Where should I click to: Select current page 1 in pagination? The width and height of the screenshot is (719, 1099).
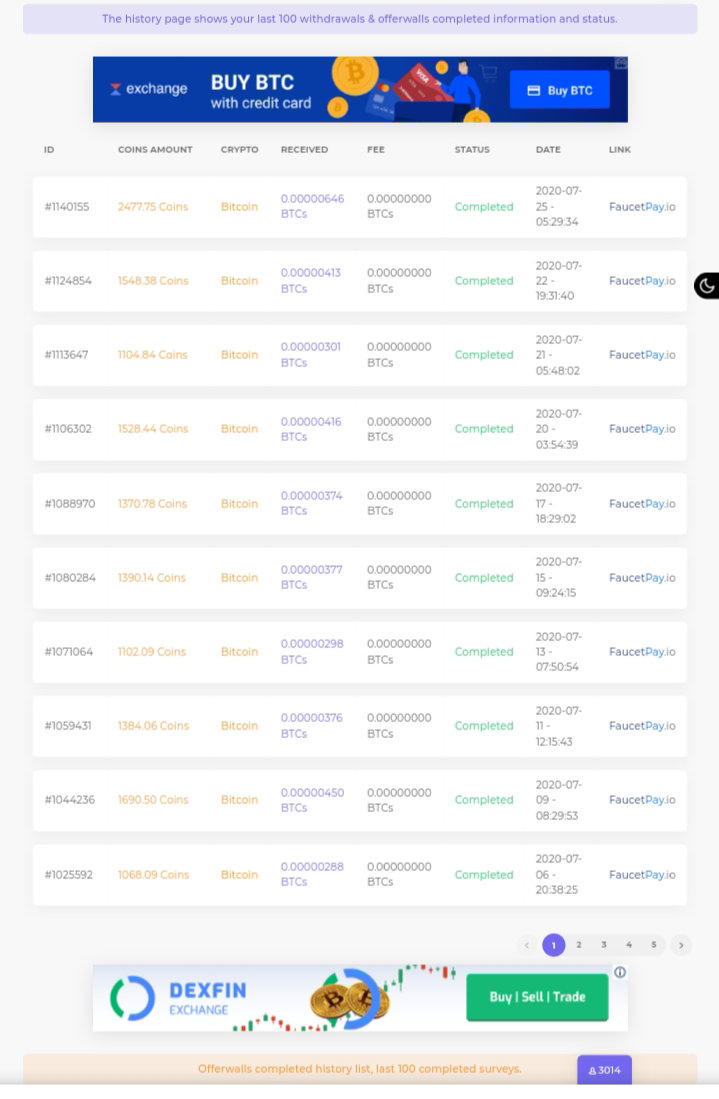point(554,945)
